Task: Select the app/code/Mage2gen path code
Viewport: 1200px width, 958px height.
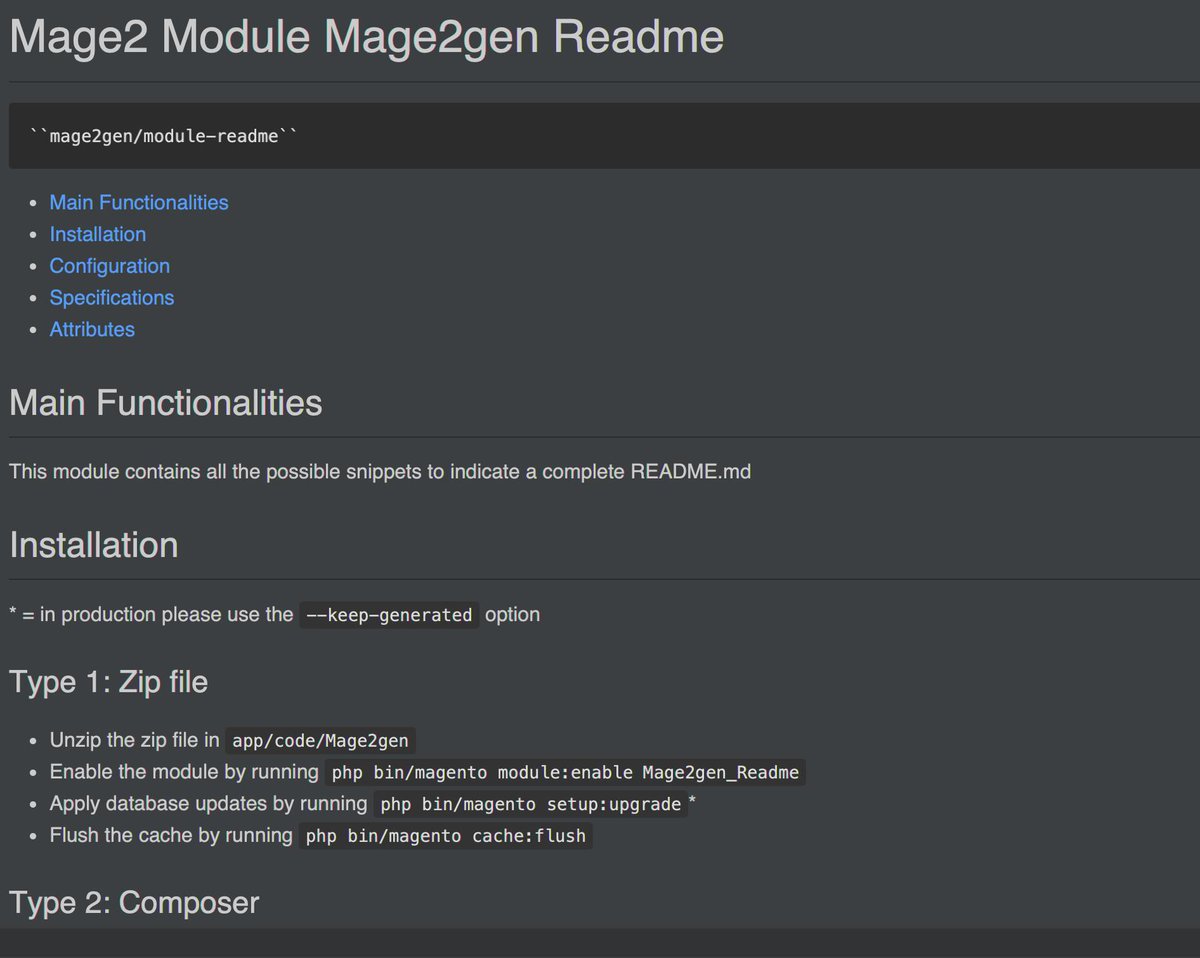Action: click(x=321, y=741)
